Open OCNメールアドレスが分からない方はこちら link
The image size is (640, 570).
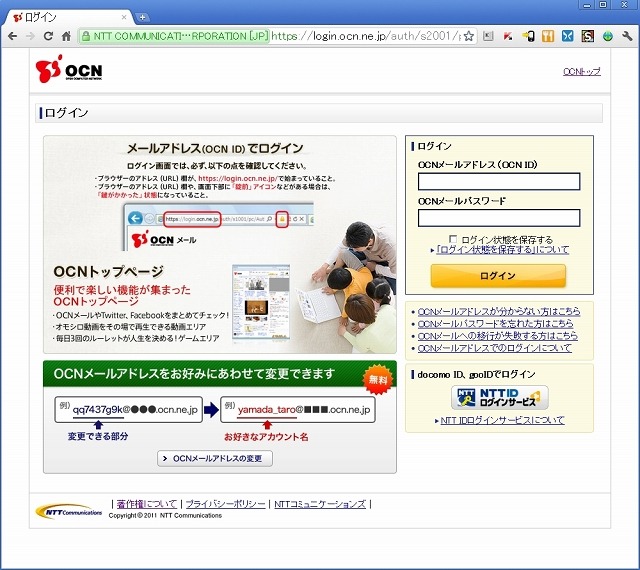click(x=499, y=312)
